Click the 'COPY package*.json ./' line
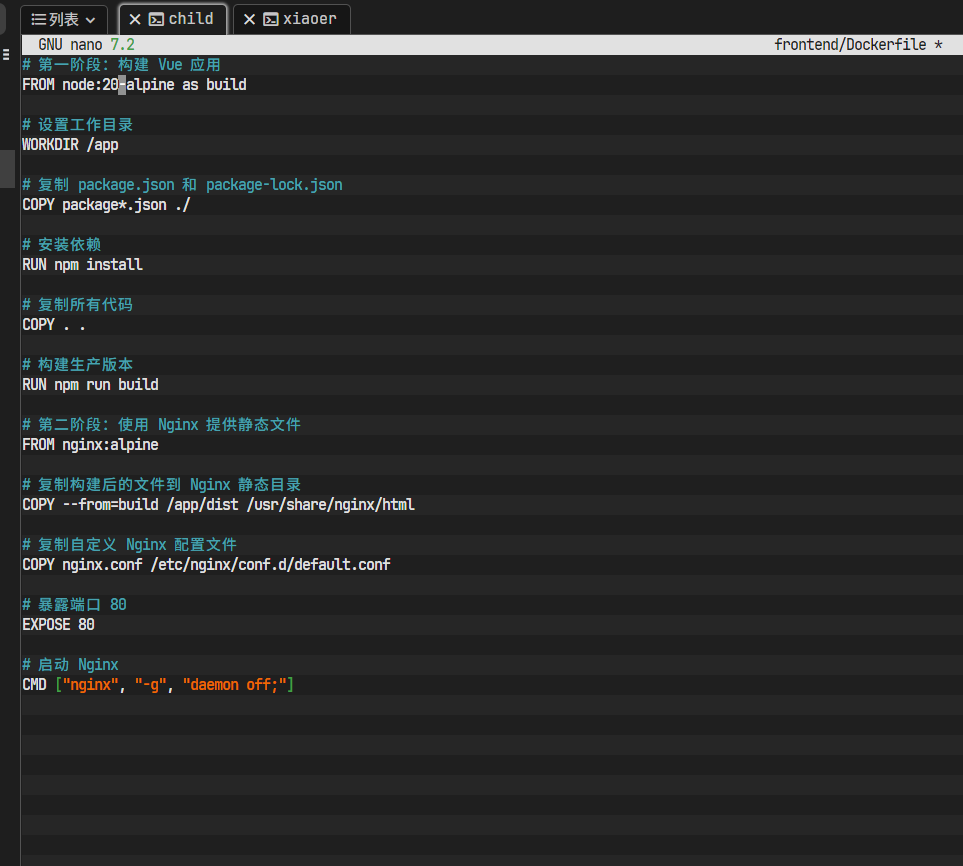 (106, 205)
